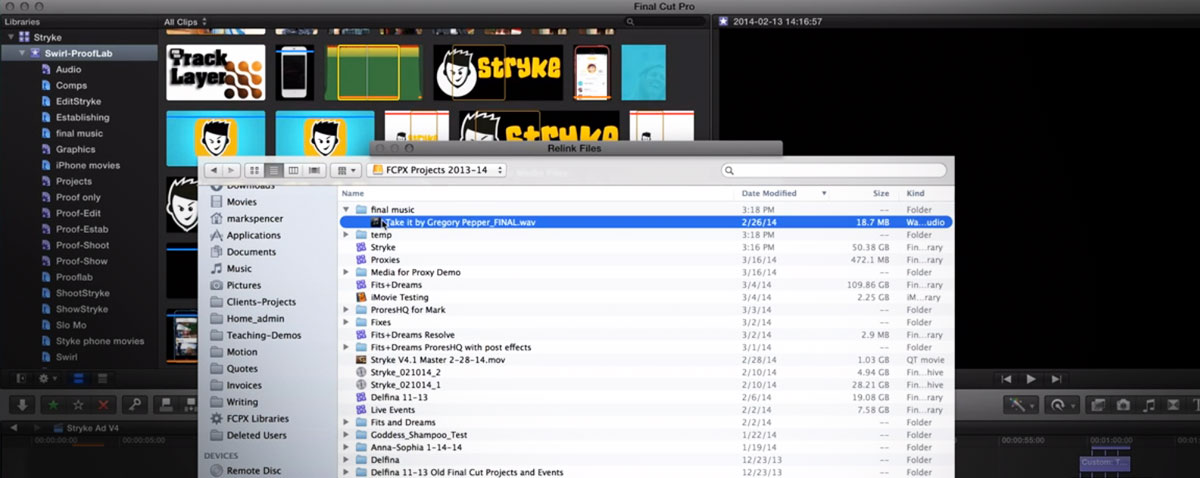Select the Stryke logo clip thumbnail
The width and height of the screenshot is (1200, 478).
click(x=498, y=72)
